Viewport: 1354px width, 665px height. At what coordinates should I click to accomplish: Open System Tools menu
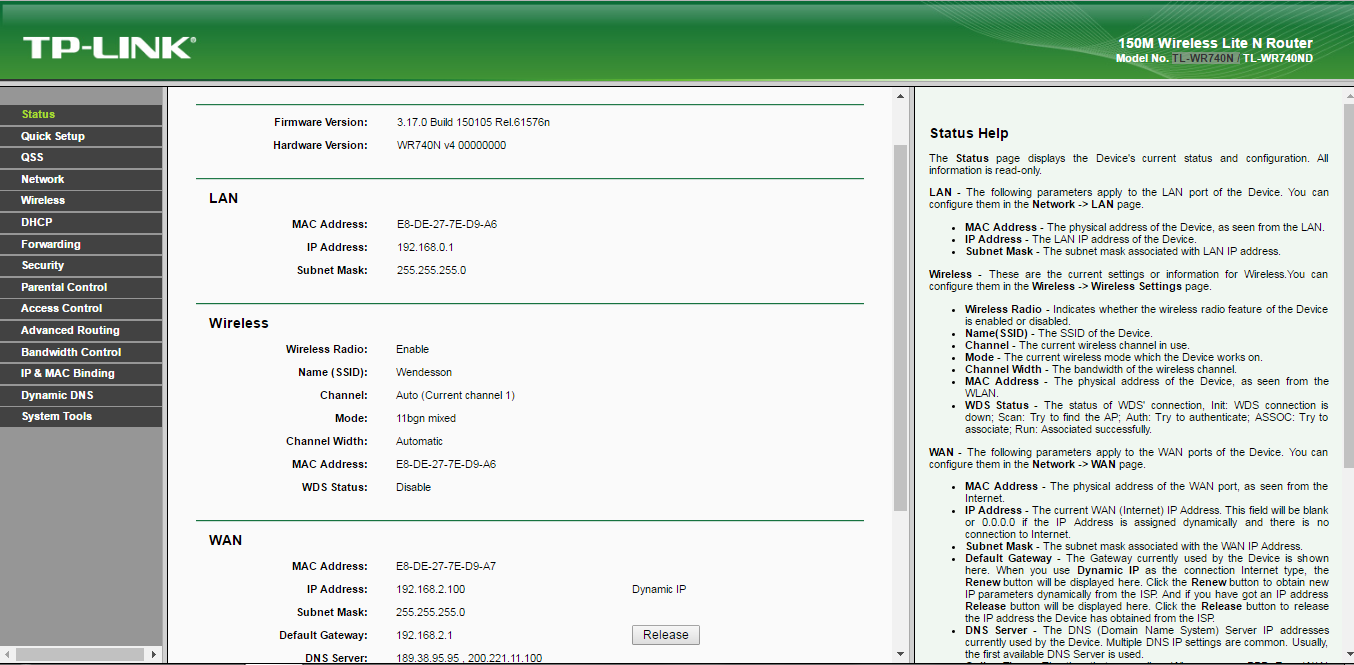coord(80,417)
